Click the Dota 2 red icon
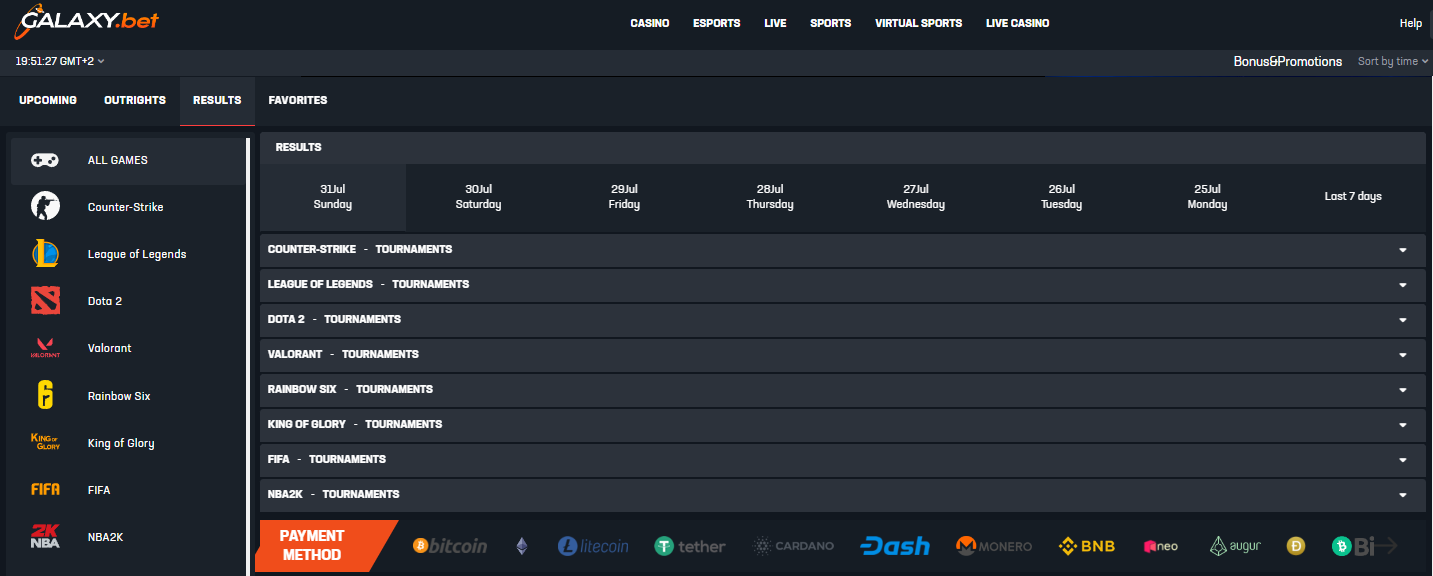Screen dimensions: 1433x576 click(x=45, y=301)
